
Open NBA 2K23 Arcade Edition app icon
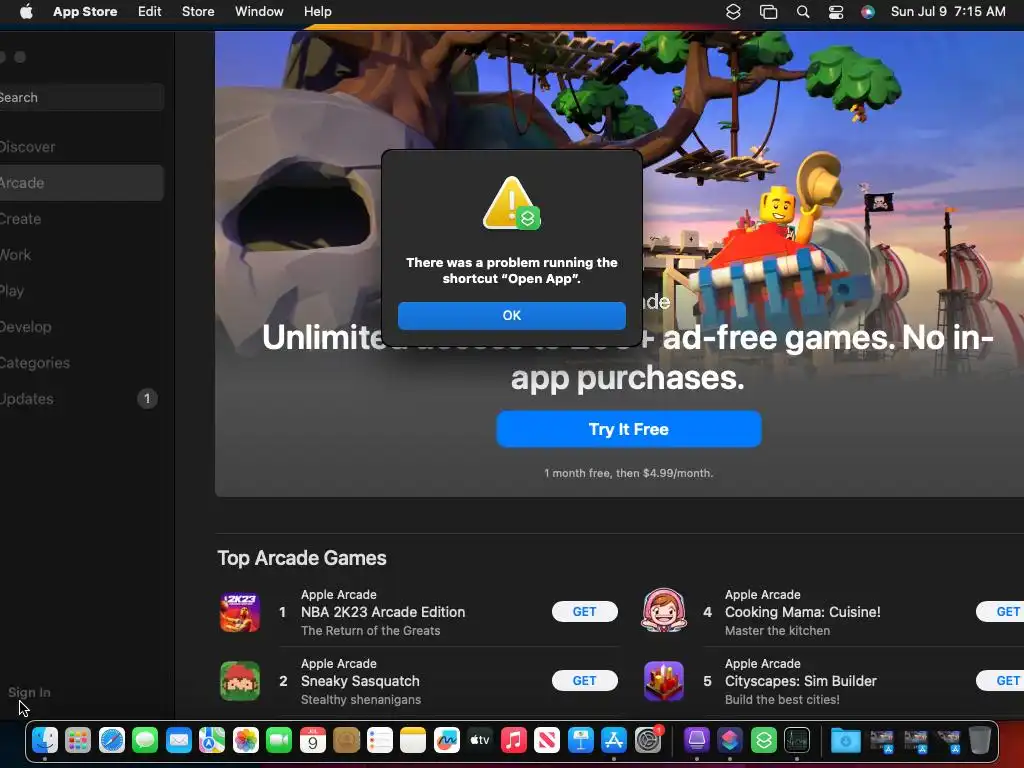tap(240, 613)
